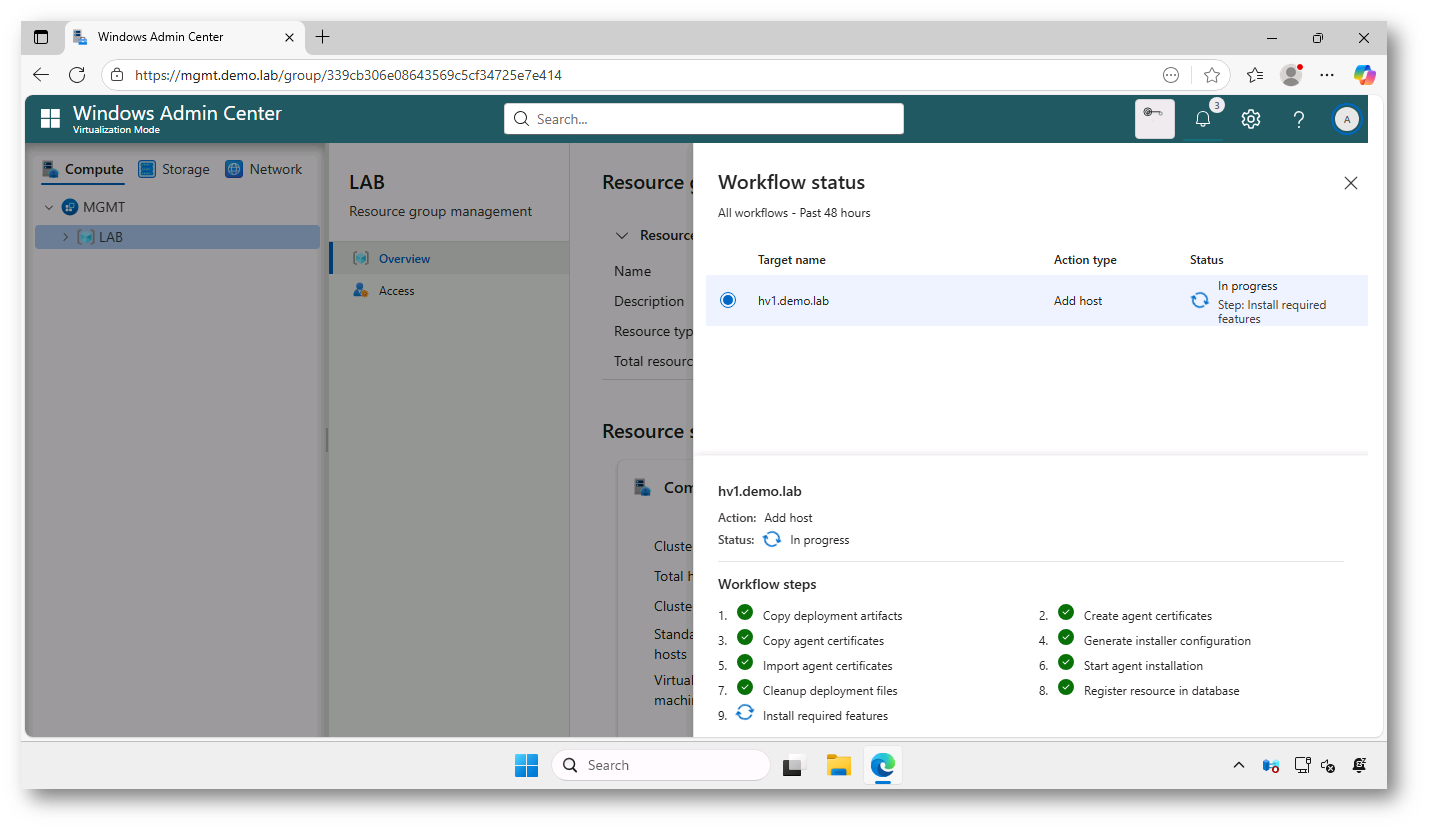Expand the LAB resource group node
This screenshot has width=1429, height=831.
tap(66, 238)
